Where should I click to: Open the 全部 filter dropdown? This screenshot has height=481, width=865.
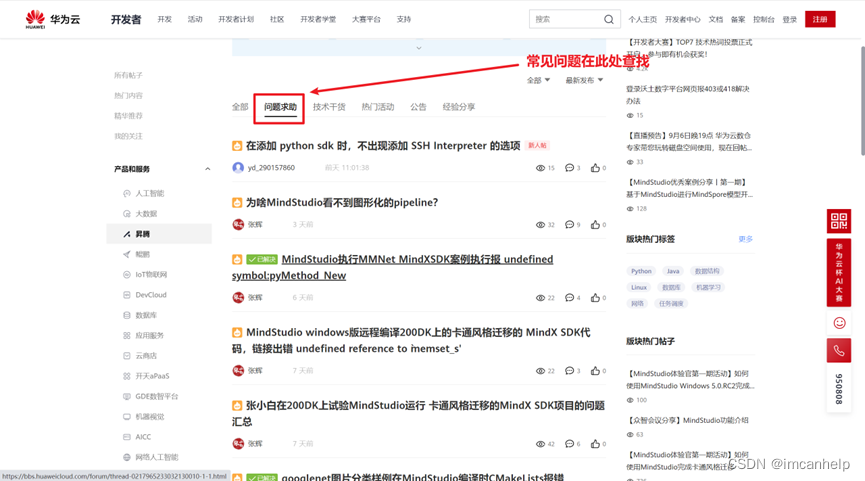pos(538,81)
